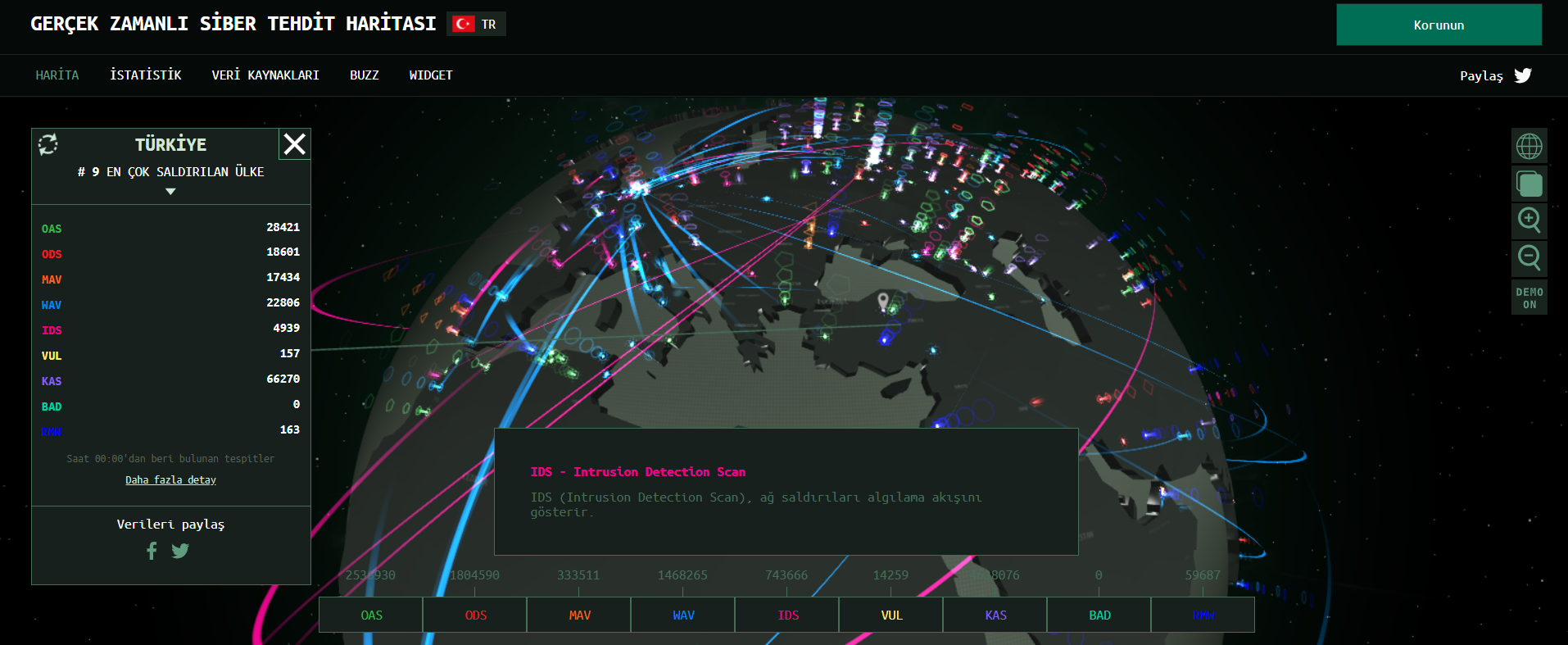Zoom in with the magnifier plus icon

coord(1529,220)
